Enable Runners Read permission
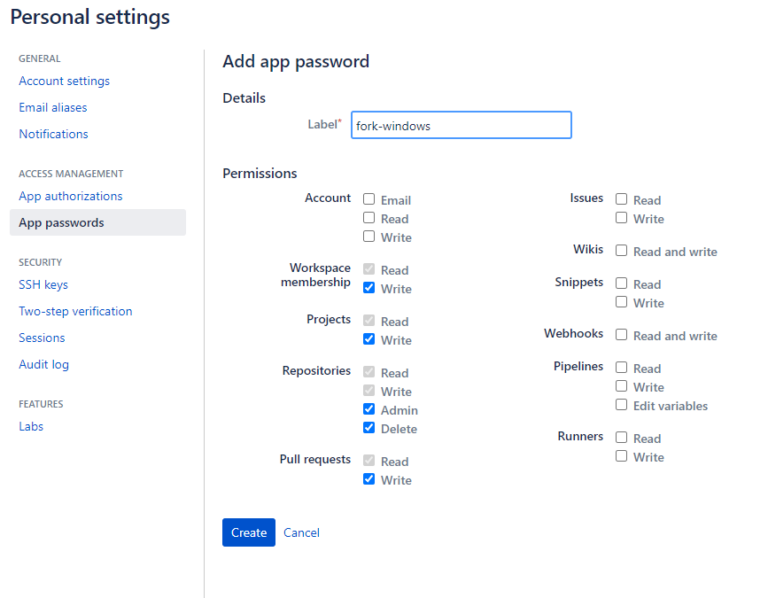Viewport: 768px width, 598px height. point(621,437)
